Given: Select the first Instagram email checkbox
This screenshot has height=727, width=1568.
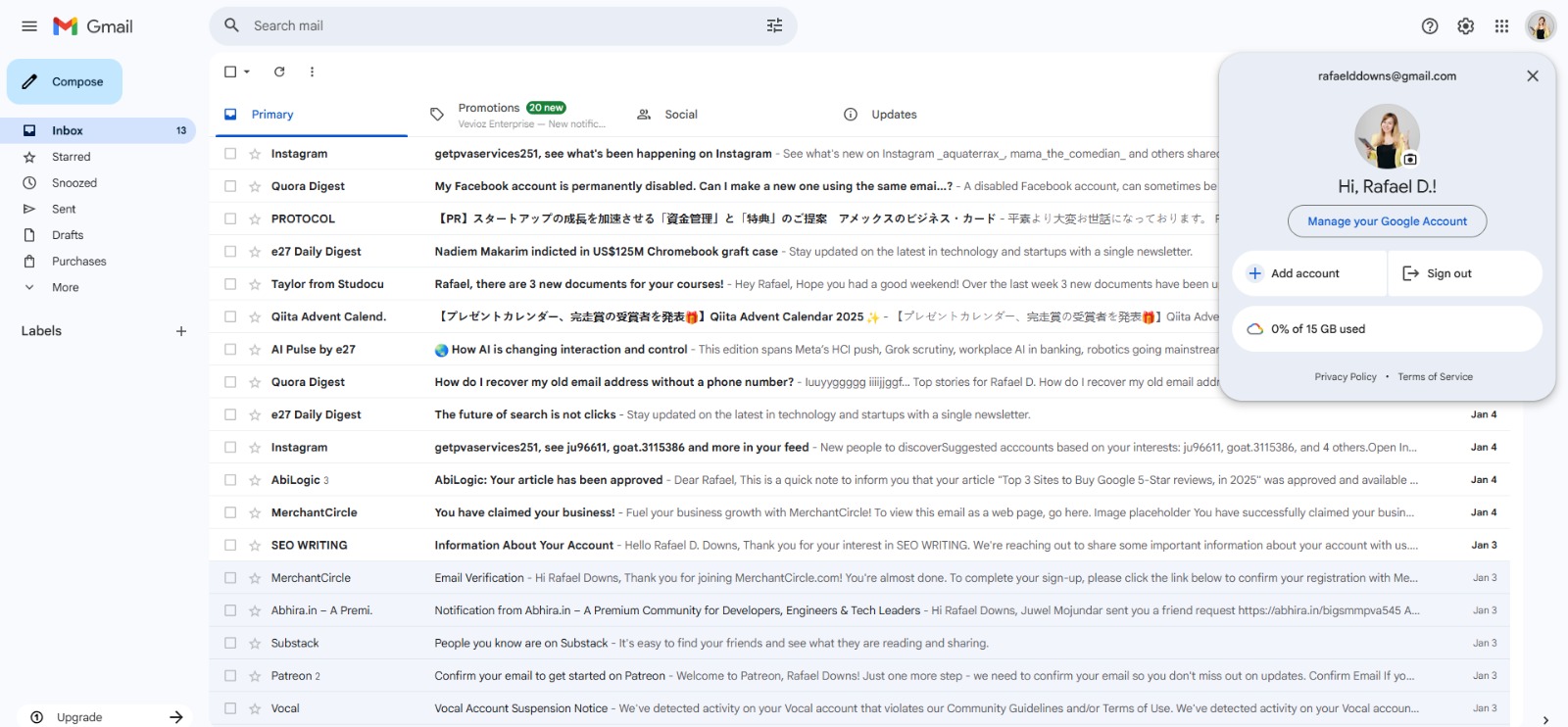Looking at the screenshot, I should tap(230, 154).
